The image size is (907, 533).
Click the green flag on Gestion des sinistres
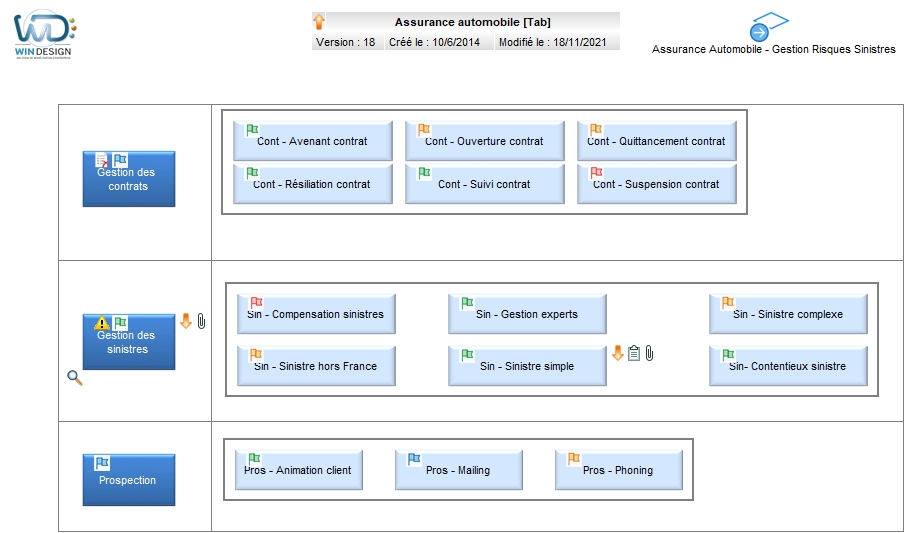(120, 323)
